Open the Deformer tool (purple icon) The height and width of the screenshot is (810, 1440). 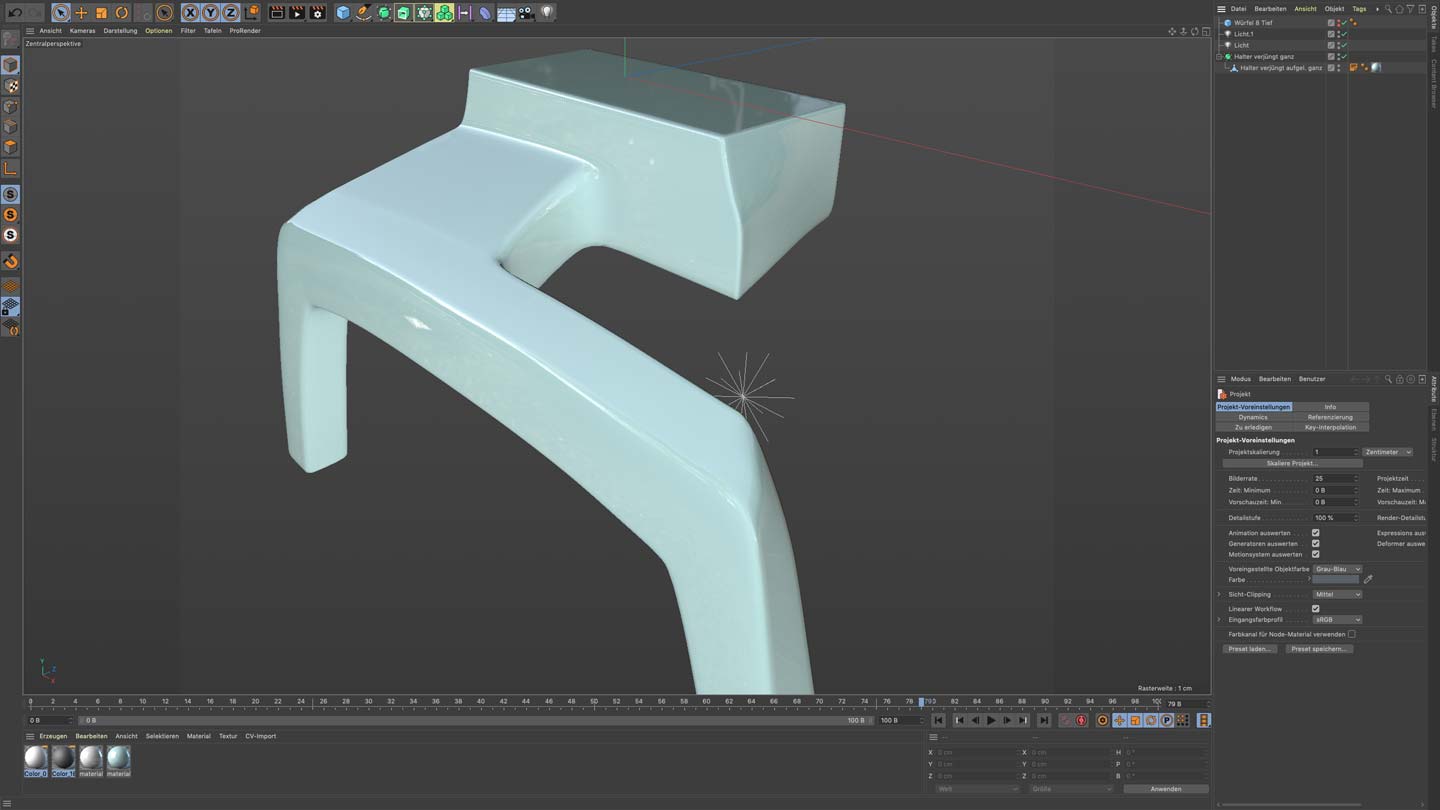485,13
